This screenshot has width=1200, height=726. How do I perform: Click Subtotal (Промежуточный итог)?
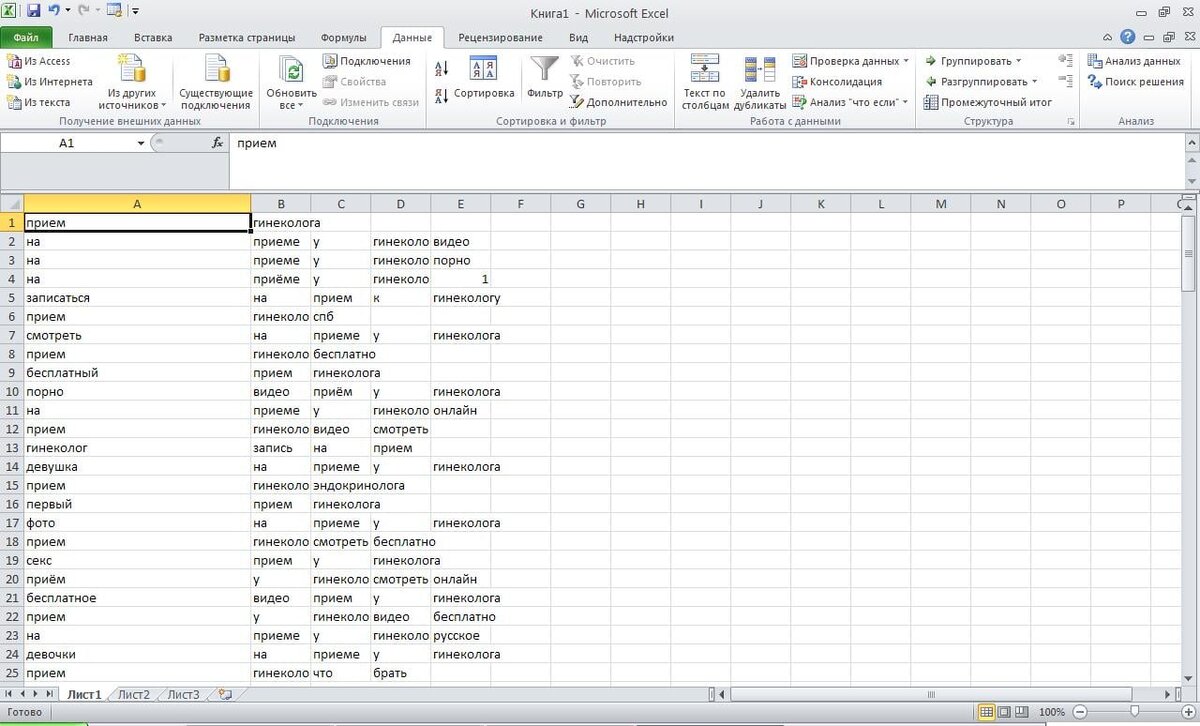pyautogui.click(x=988, y=102)
